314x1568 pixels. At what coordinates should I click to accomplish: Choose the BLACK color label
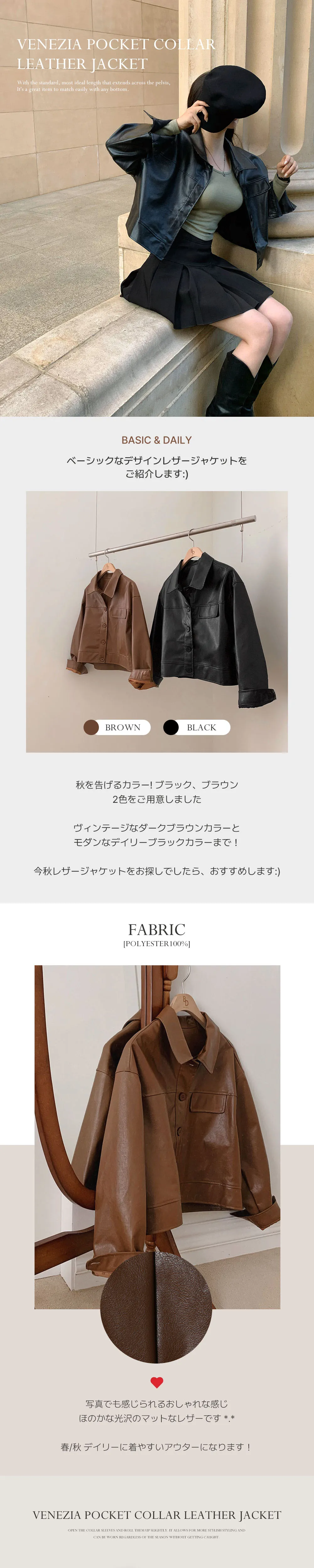[x=201, y=727]
